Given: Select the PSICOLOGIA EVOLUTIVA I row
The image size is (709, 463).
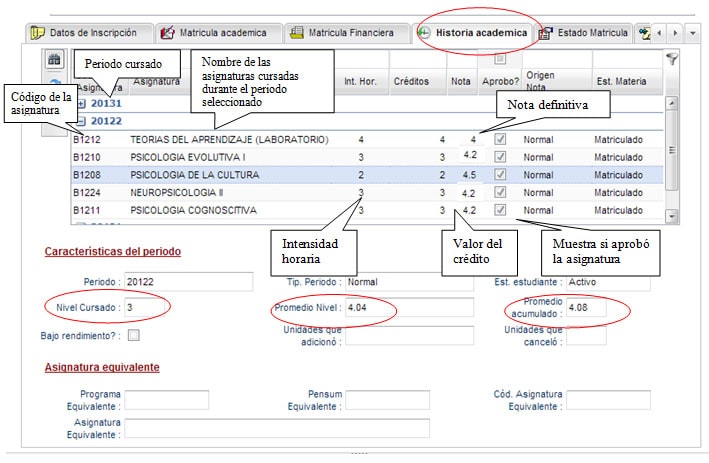Looking at the screenshot, I should [x=367, y=157].
